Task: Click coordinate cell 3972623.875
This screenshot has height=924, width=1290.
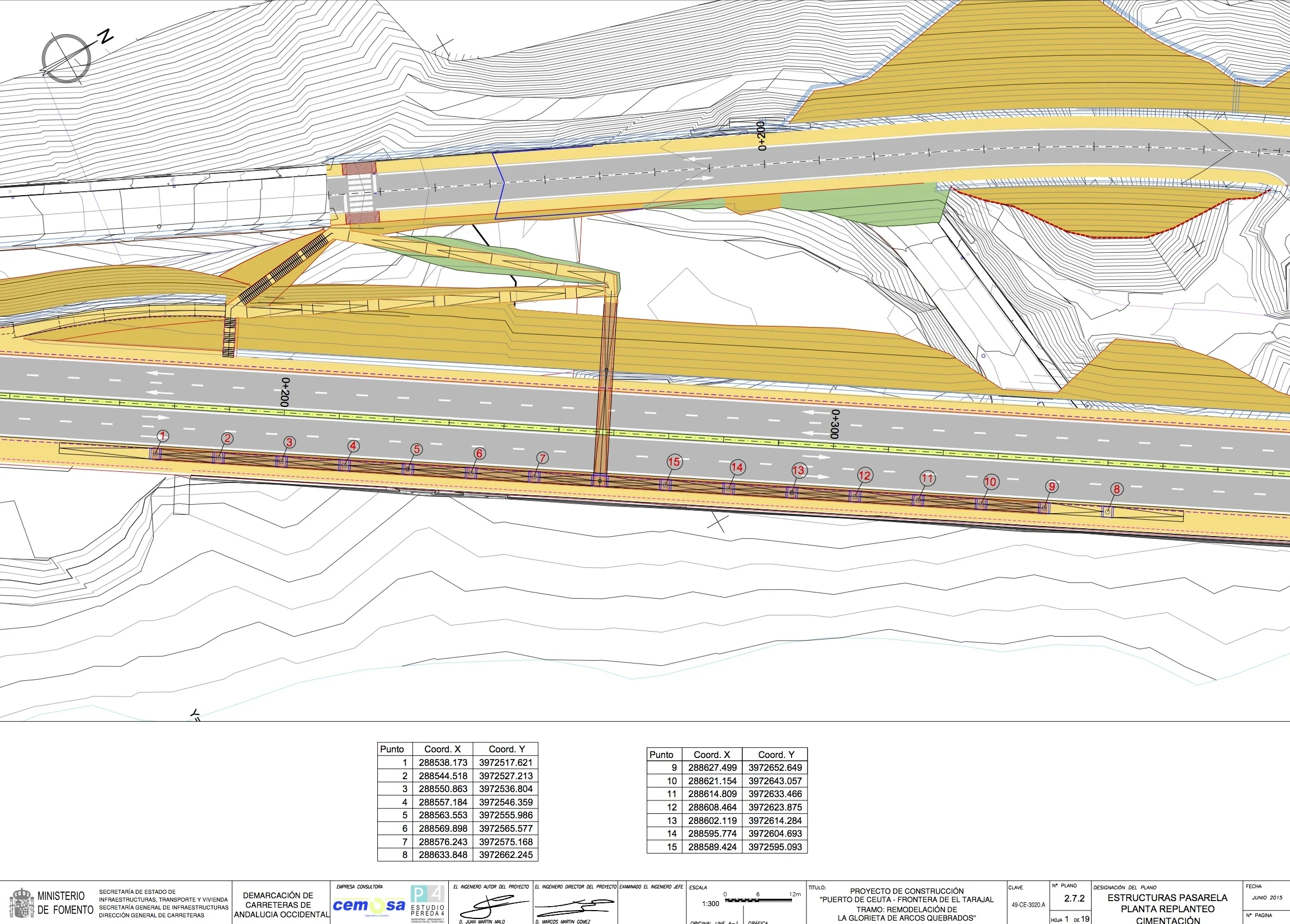Action: click(x=775, y=807)
